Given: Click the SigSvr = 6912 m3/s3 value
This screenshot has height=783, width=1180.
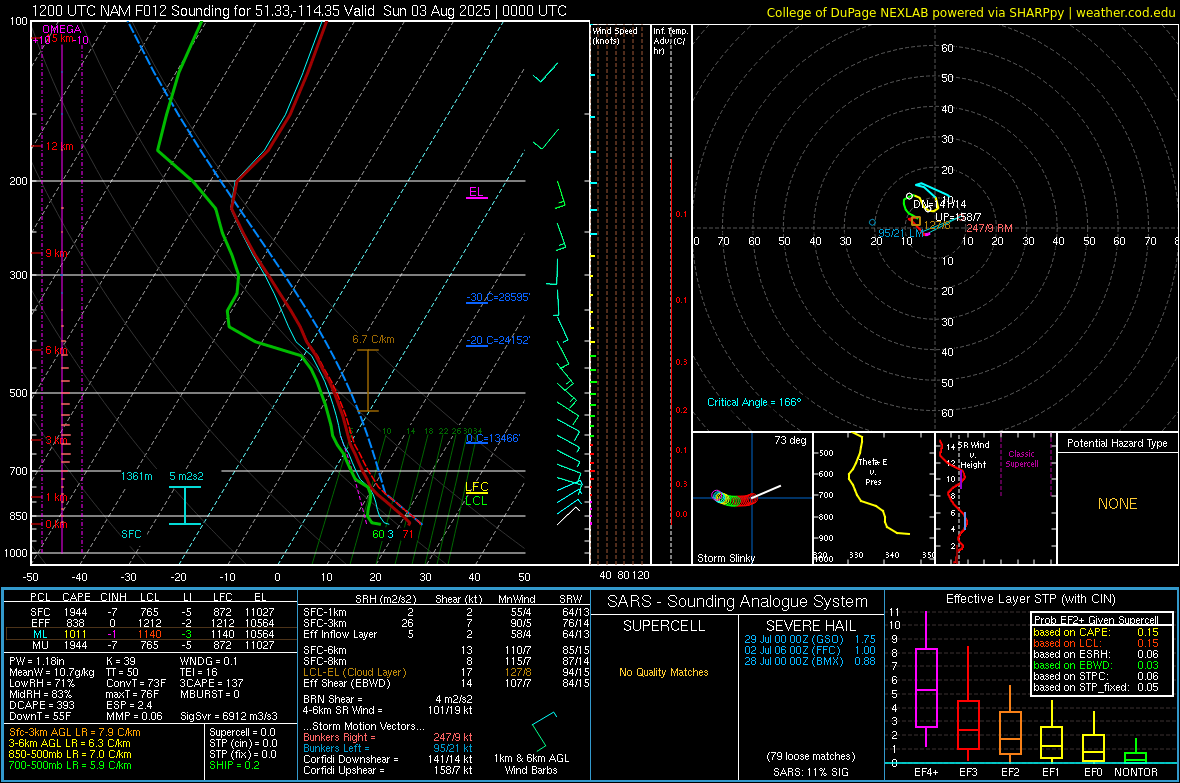Looking at the screenshot, I should point(229,717).
